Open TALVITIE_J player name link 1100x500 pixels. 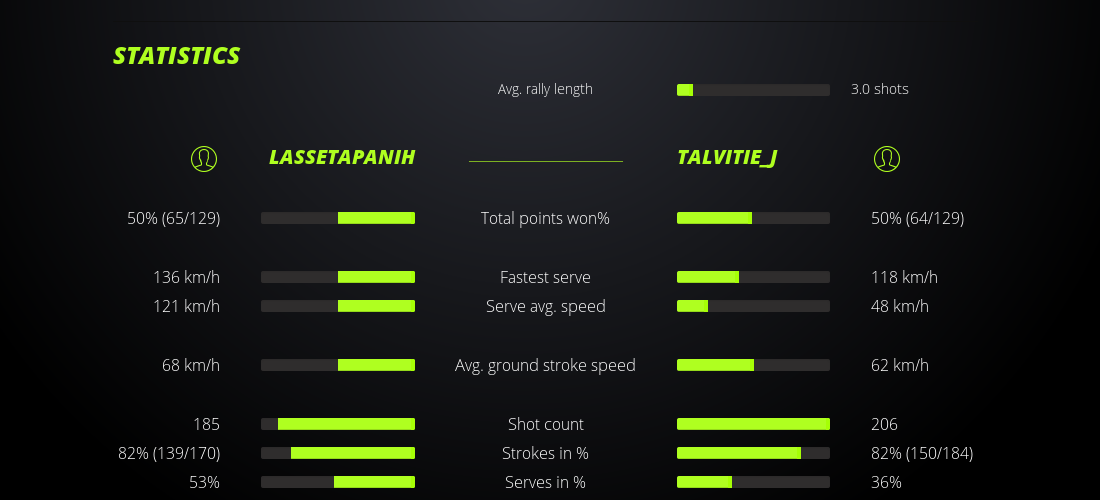[x=727, y=158]
